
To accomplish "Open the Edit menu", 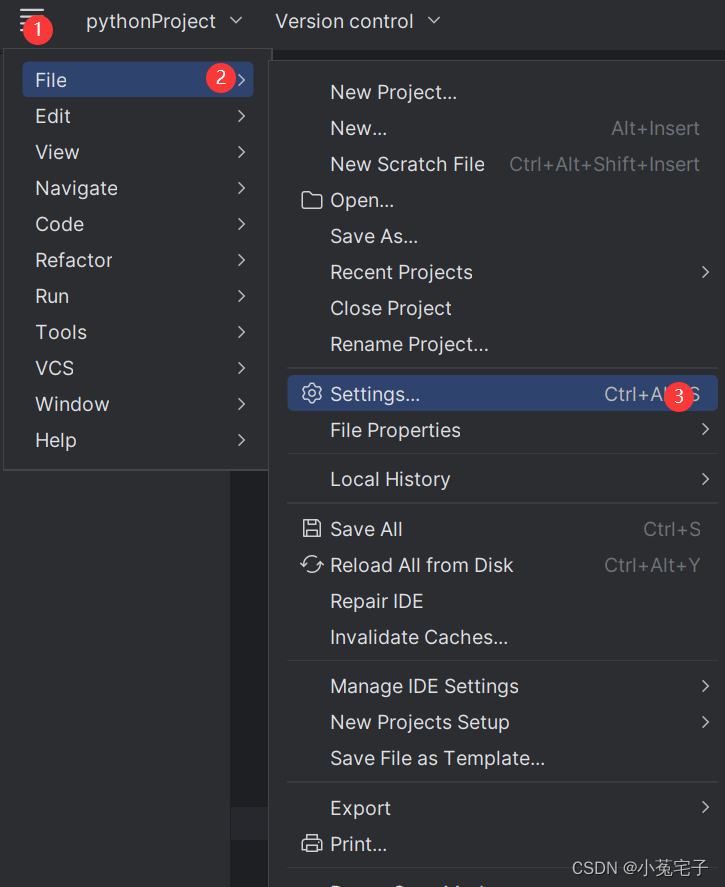I will click(x=53, y=116).
